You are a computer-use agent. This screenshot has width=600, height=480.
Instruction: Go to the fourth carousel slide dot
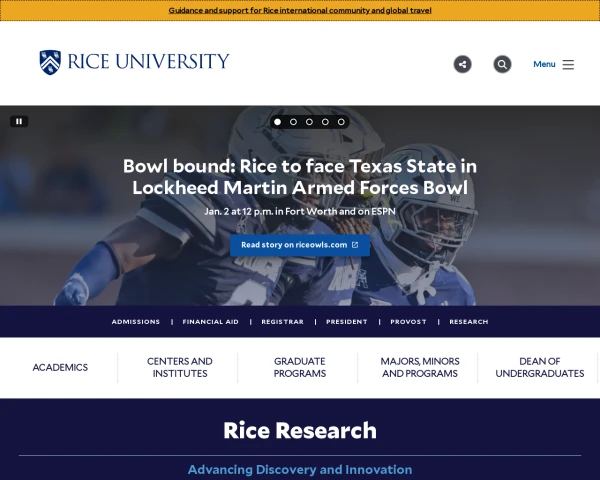[x=325, y=121]
